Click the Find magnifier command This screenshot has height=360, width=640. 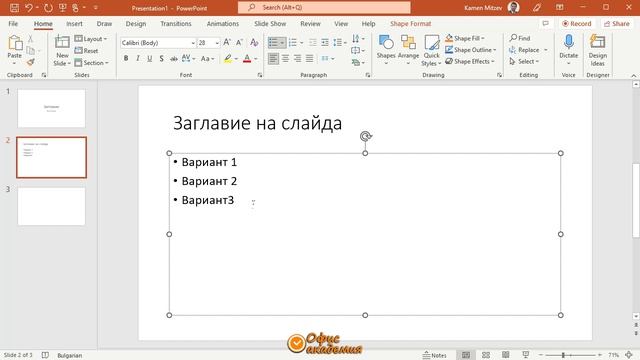520,38
